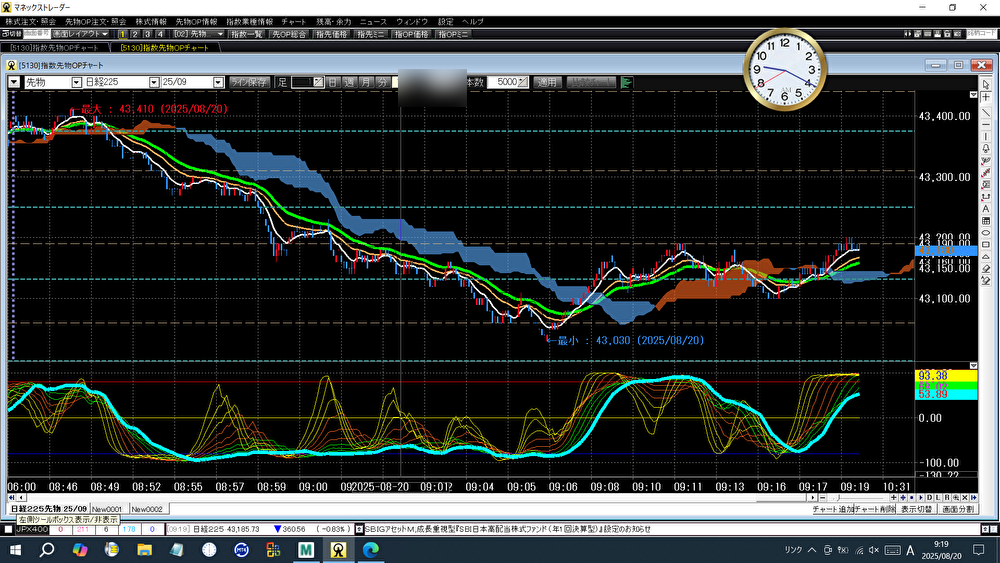
Task: Select the ellipse drawing tool
Action: click(985, 233)
